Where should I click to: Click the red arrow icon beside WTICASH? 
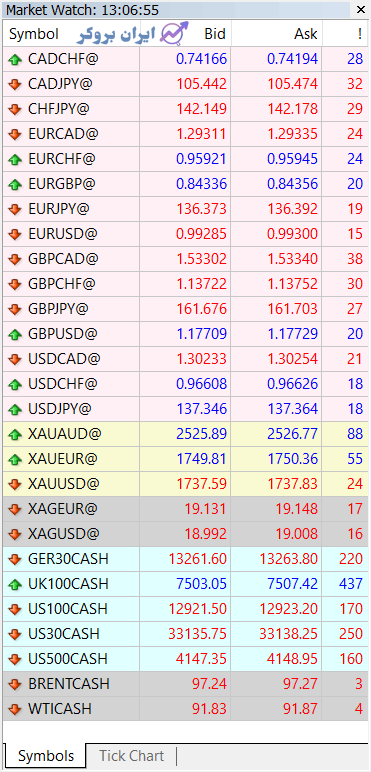point(15,709)
